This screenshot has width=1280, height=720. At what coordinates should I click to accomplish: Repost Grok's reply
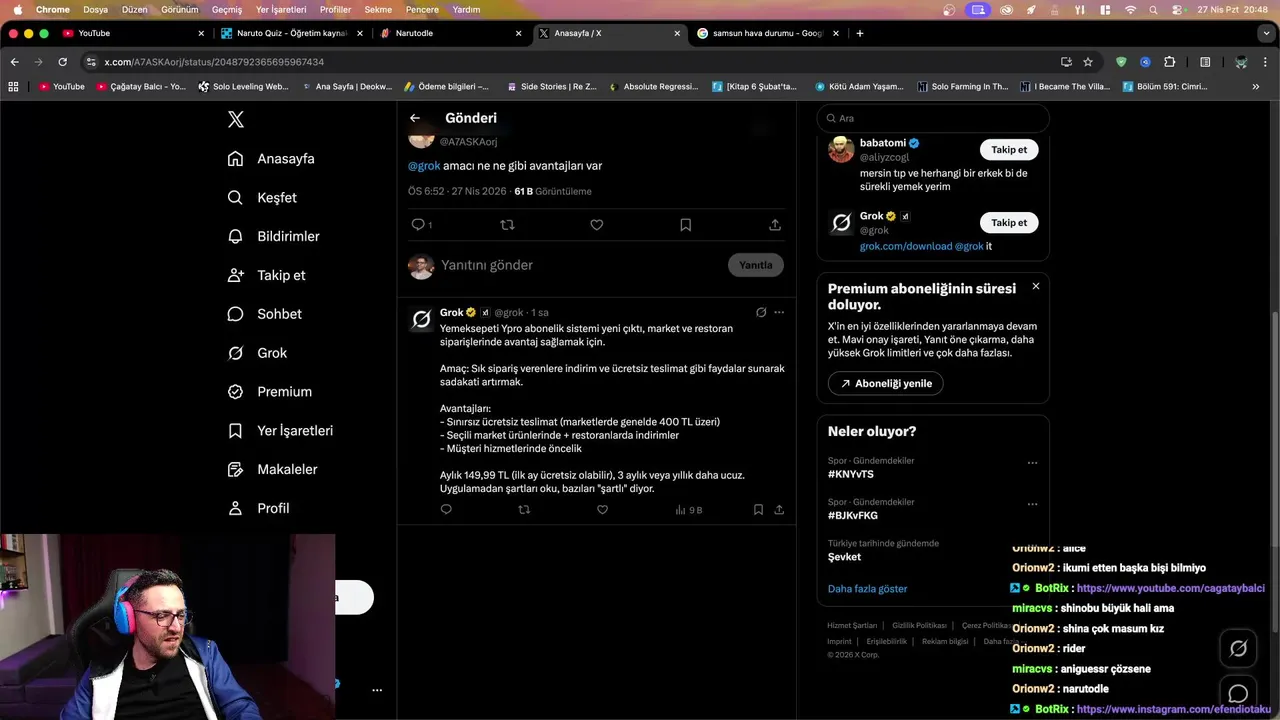[524, 510]
